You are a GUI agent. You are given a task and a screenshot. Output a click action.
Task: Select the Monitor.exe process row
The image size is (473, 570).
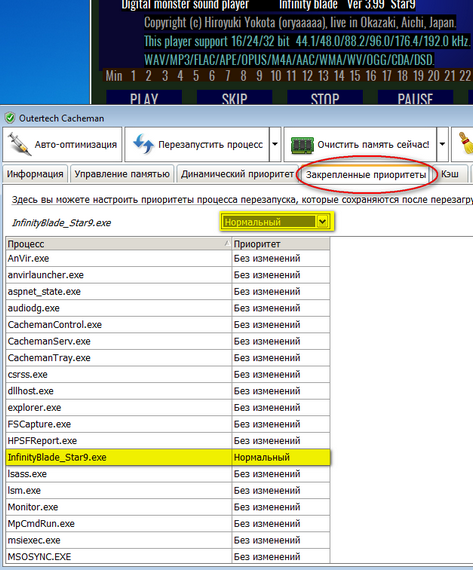(x=168, y=507)
